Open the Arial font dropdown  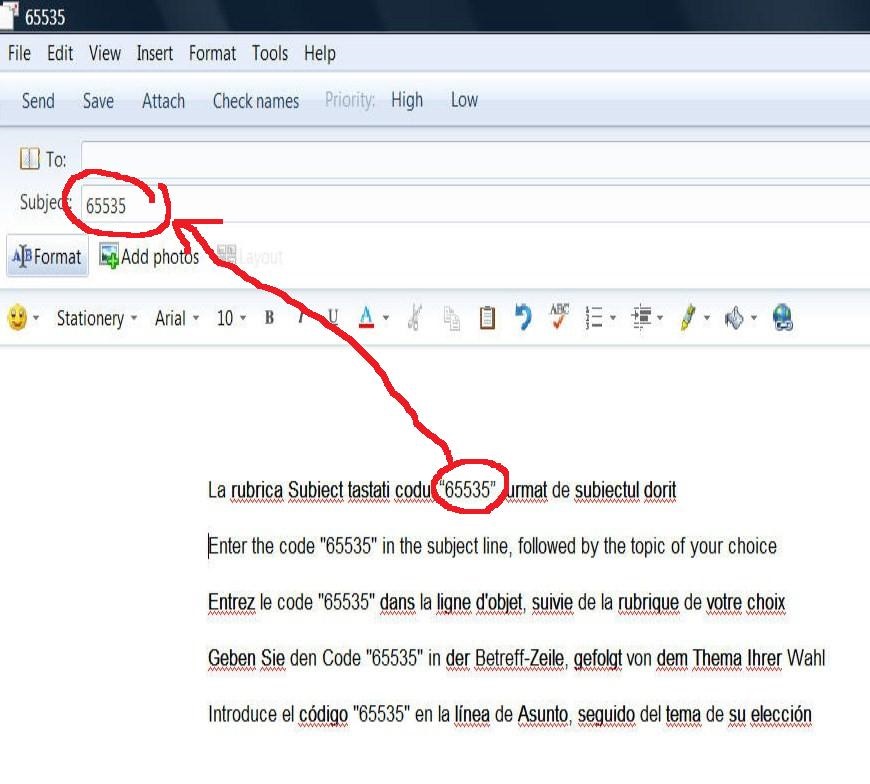176,318
